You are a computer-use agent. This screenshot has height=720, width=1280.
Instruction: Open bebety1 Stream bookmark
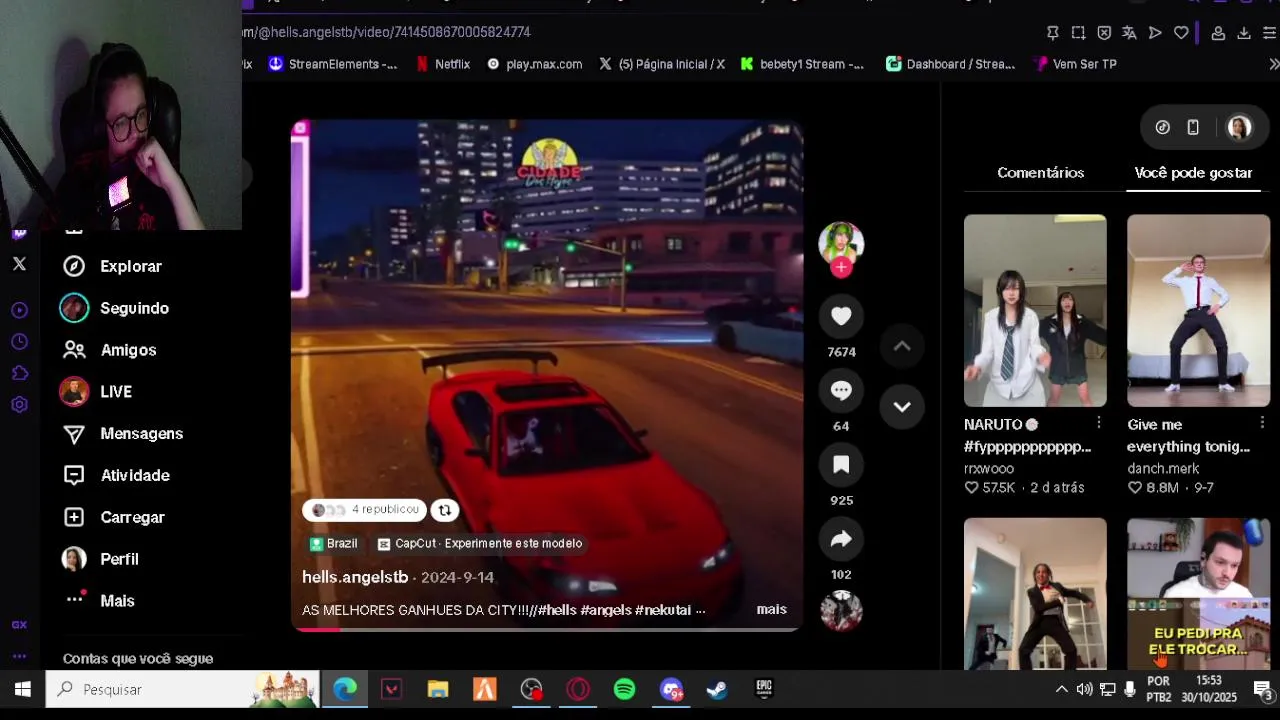click(802, 64)
